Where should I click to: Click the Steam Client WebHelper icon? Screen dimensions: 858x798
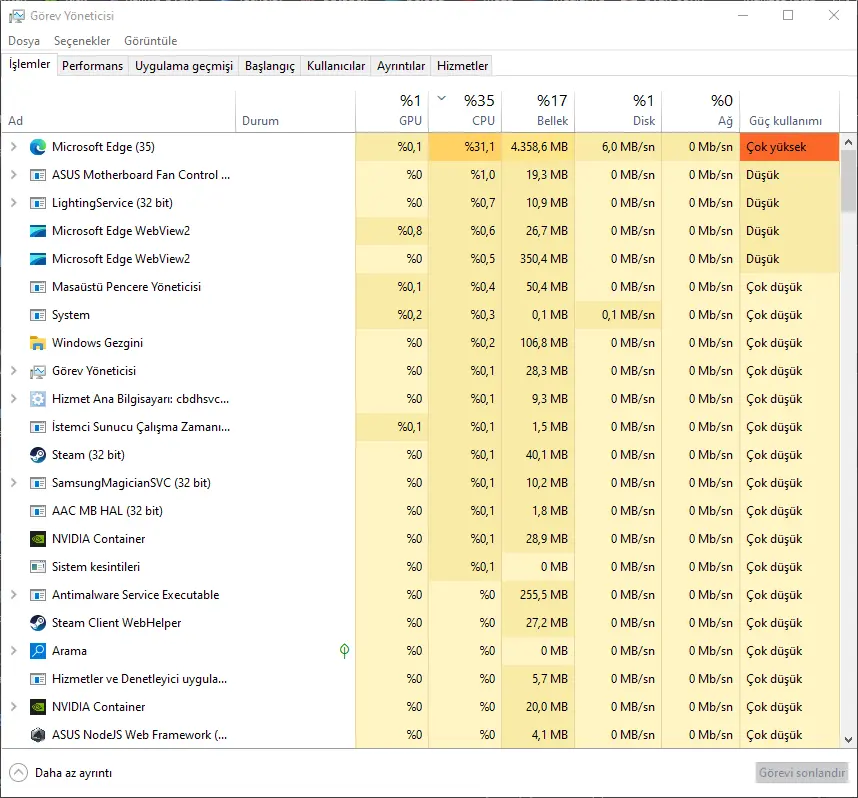[38, 623]
